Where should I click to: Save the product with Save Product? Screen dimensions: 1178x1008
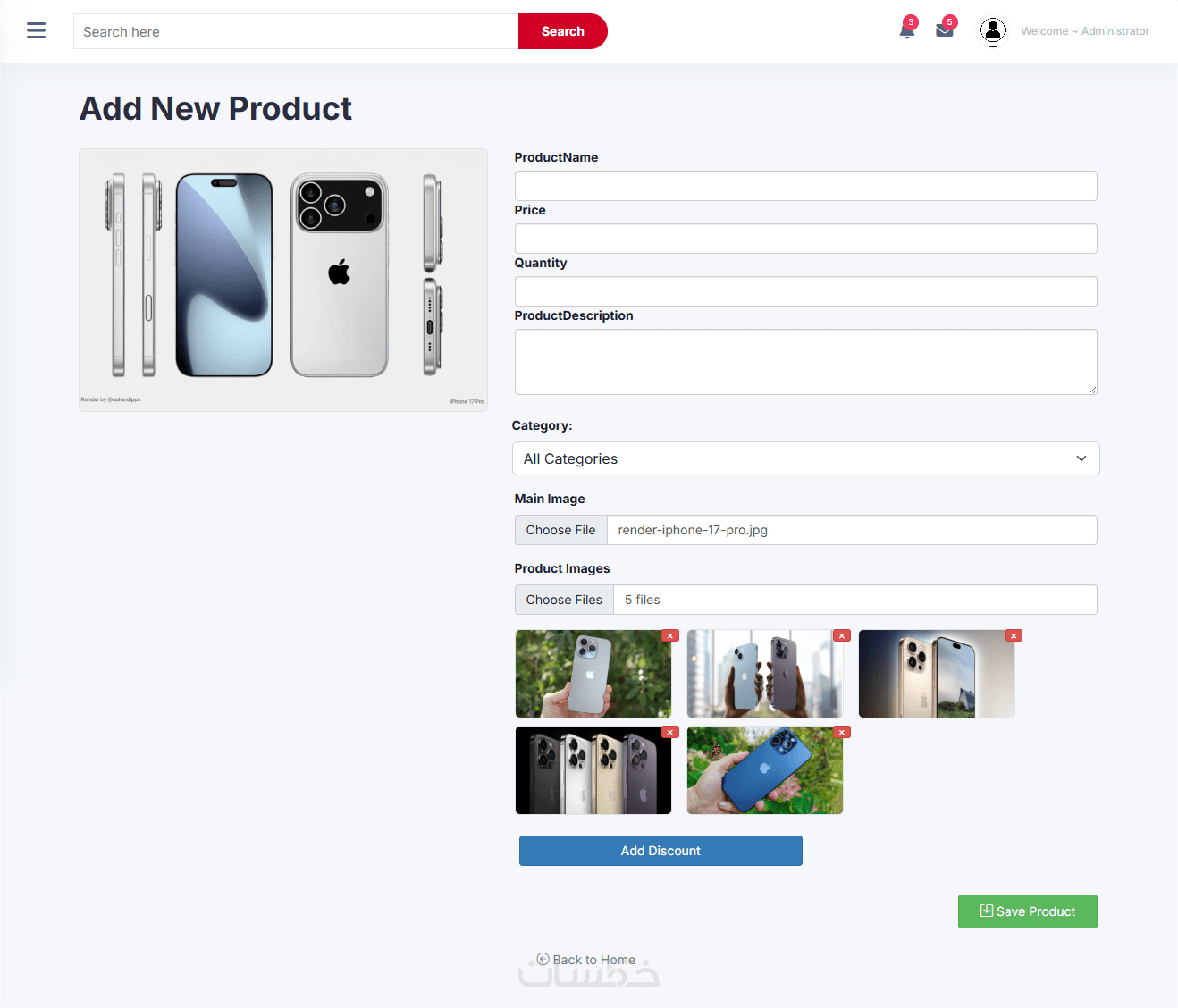tap(1028, 911)
